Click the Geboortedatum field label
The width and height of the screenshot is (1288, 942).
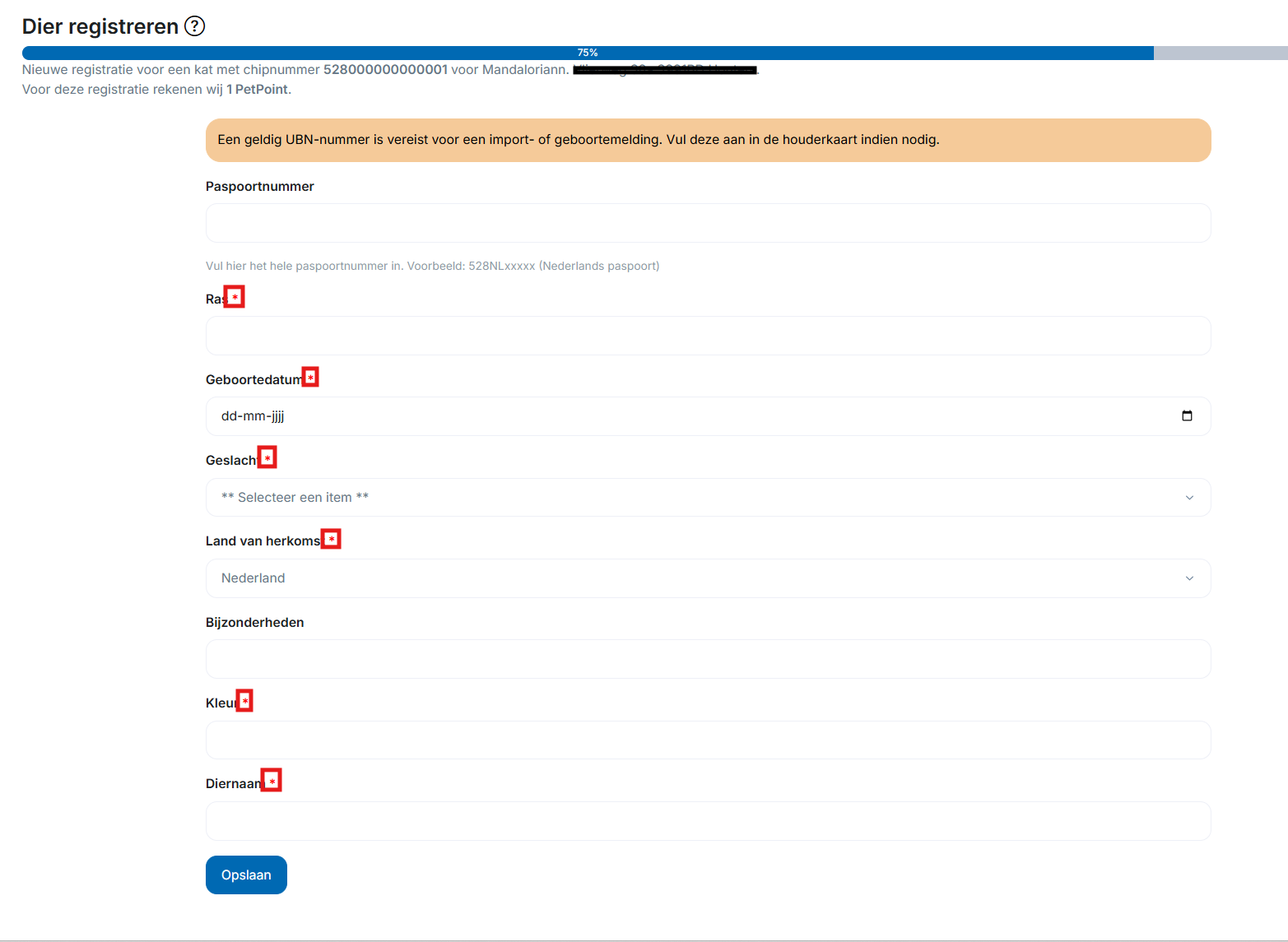pos(253,379)
